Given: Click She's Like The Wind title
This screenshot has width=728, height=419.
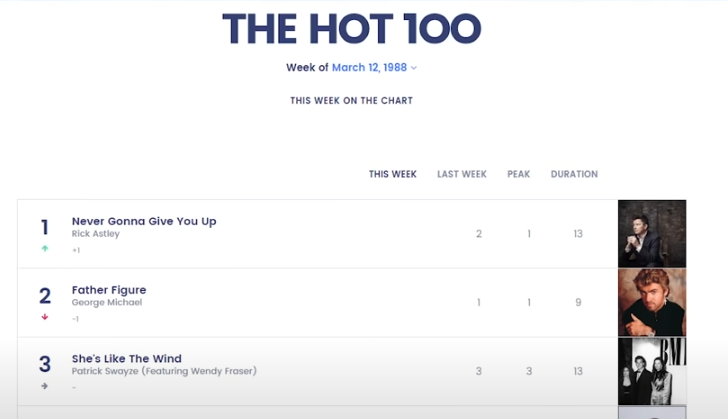Looking at the screenshot, I should [127, 359].
